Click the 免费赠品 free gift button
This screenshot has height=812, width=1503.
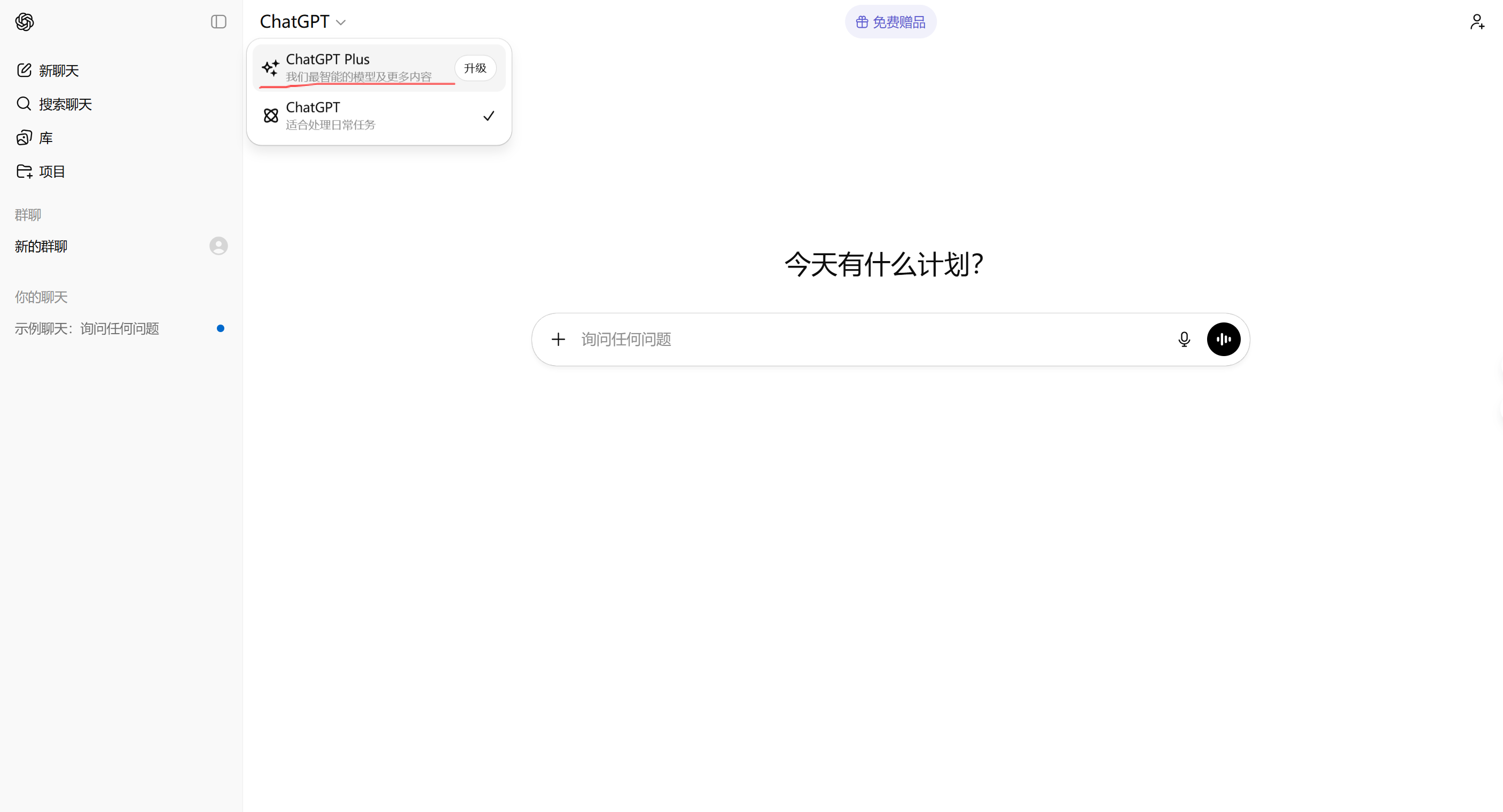(x=890, y=22)
